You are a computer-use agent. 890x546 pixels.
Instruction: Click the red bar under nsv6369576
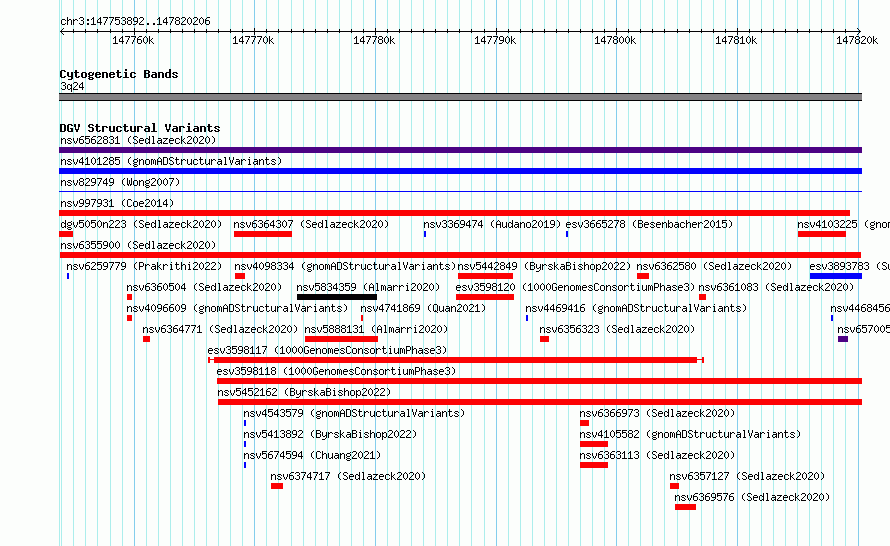685,507
